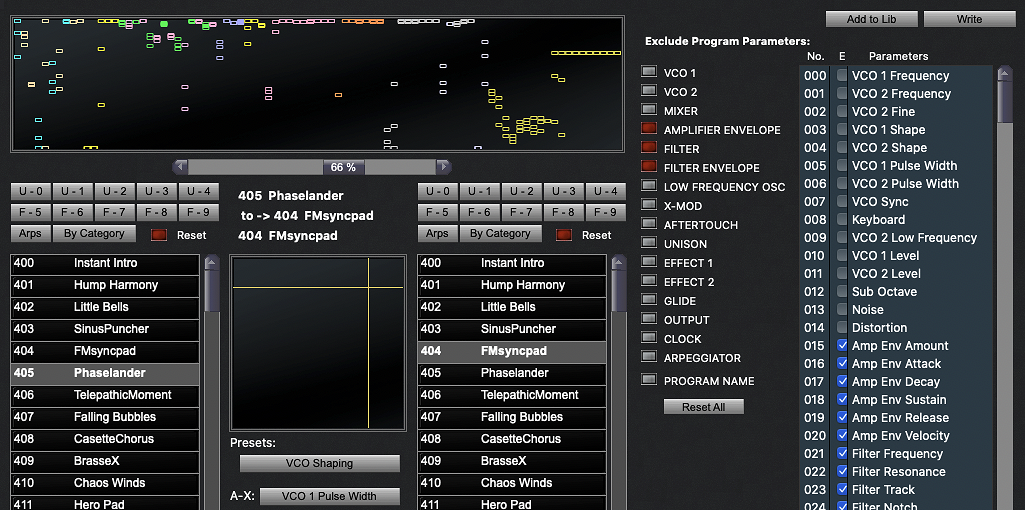Image resolution: width=1025 pixels, height=510 pixels.
Task: Toggle the VCO 1 exclude indicator
Action: (x=648, y=71)
